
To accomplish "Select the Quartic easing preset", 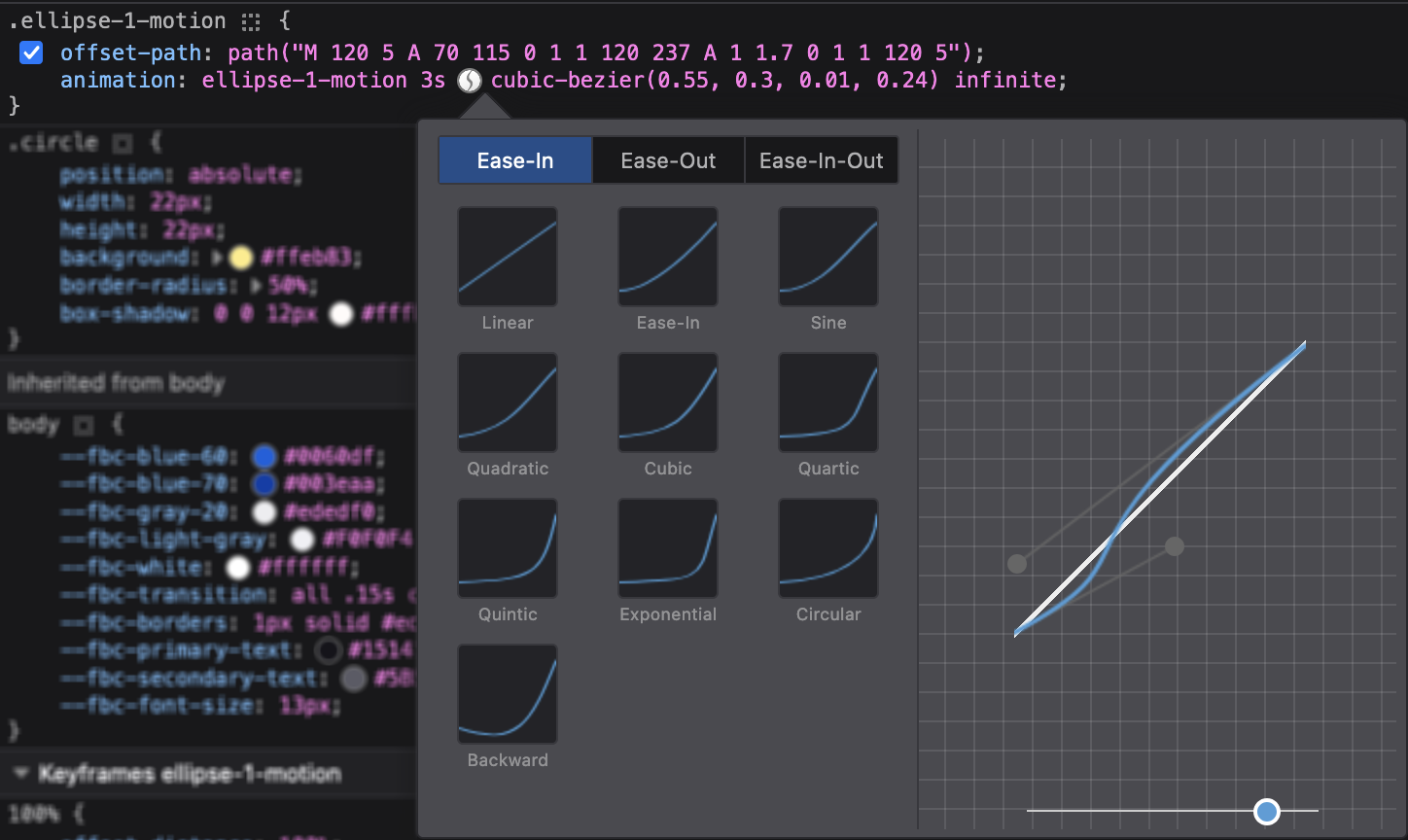I will tap(828, 402).
